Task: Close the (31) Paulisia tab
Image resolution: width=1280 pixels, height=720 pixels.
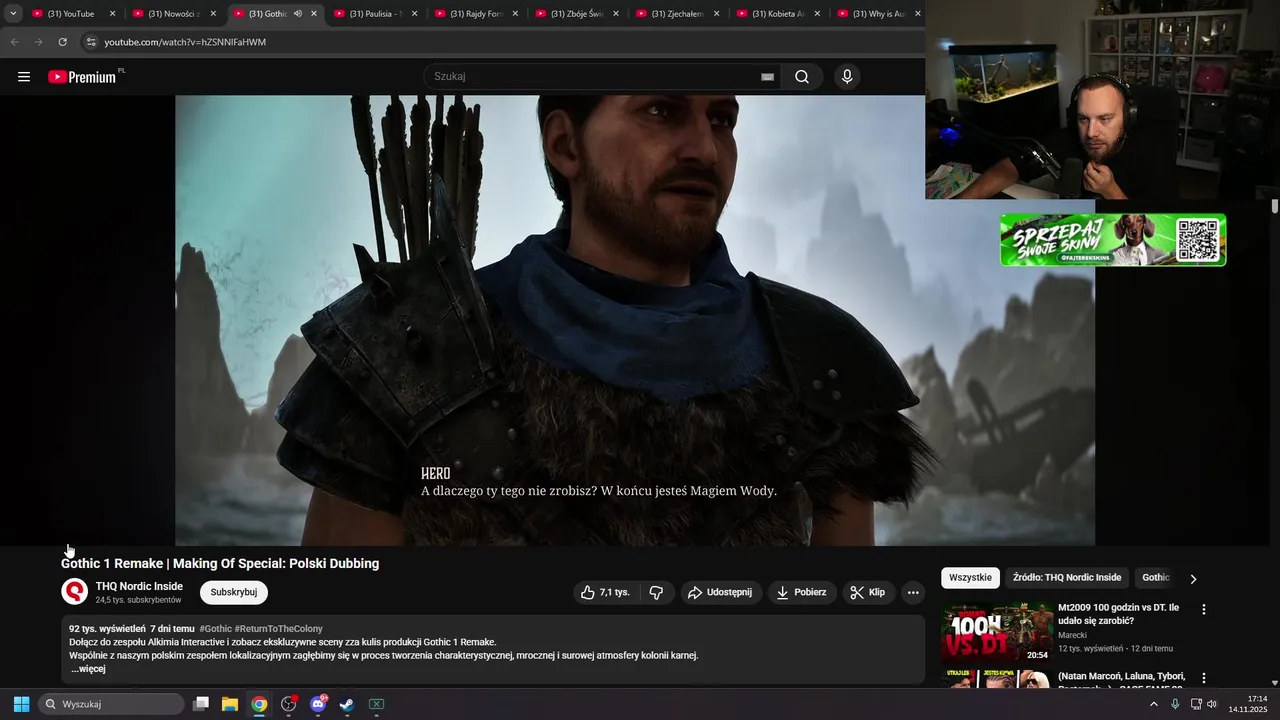Action: click(415, 14)
